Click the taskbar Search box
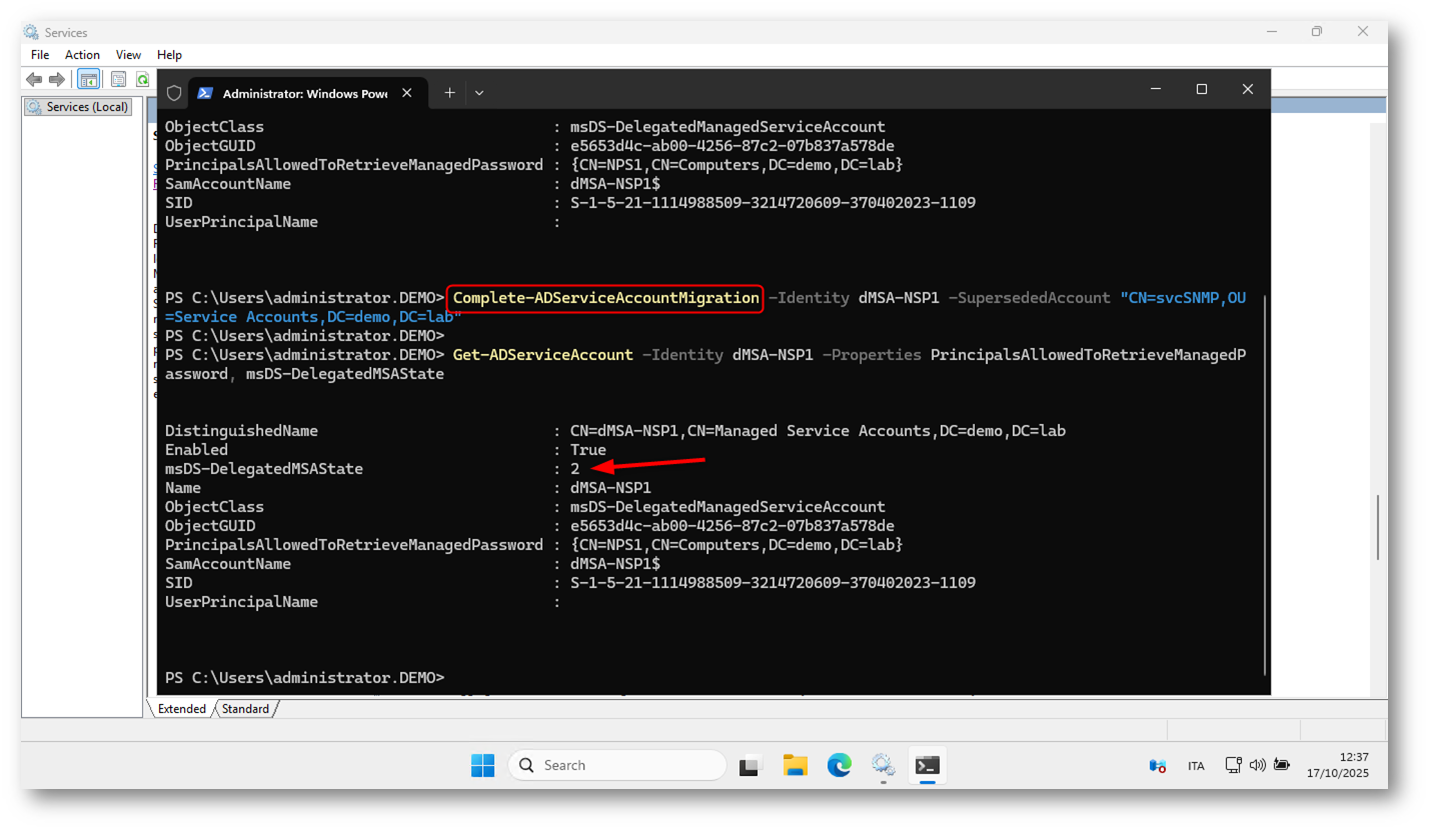 pos(617,765)
